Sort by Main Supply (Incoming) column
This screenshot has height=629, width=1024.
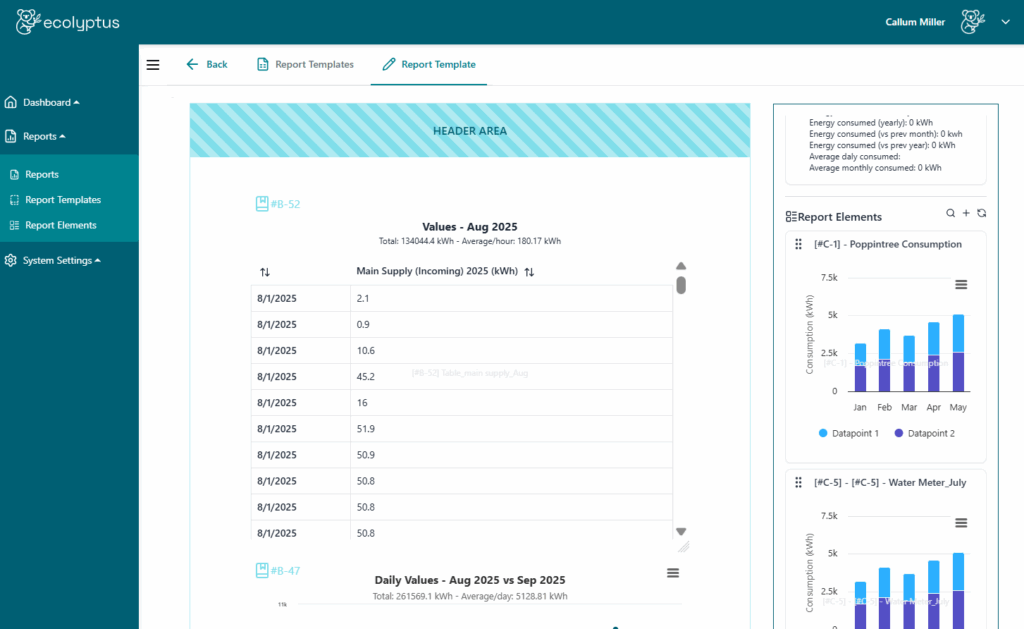point(529,272)
